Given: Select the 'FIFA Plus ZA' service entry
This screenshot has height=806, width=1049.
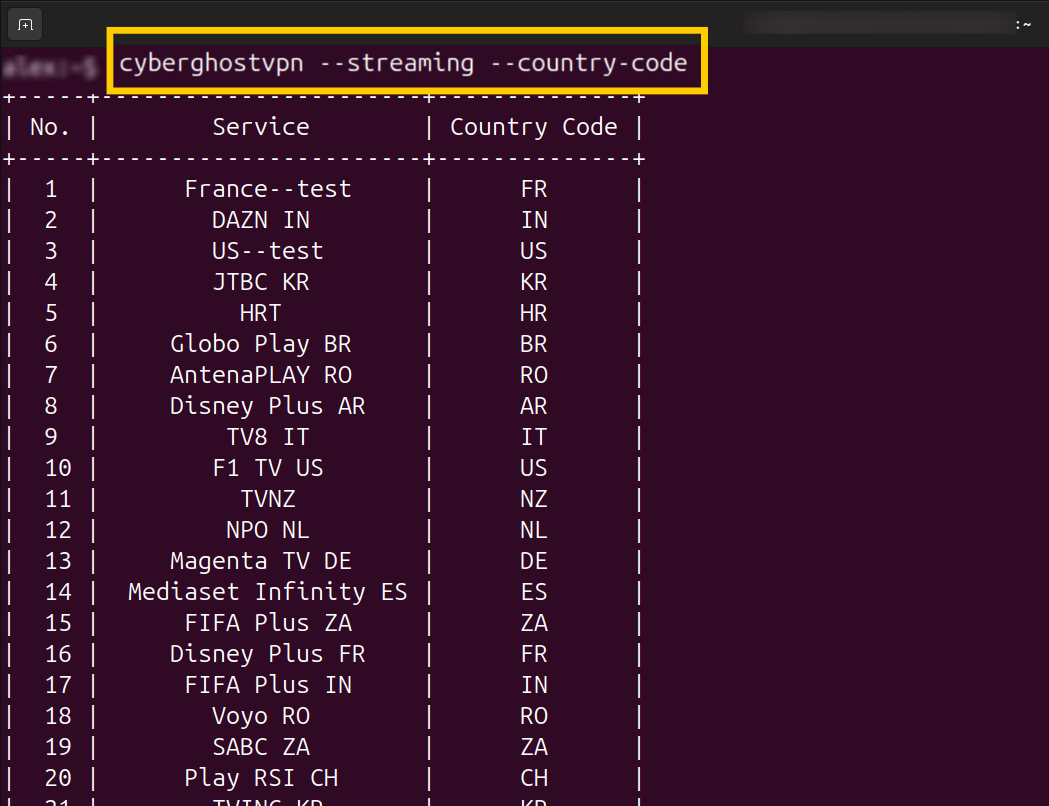Looking at the screenshot, I should click(268, 623).
